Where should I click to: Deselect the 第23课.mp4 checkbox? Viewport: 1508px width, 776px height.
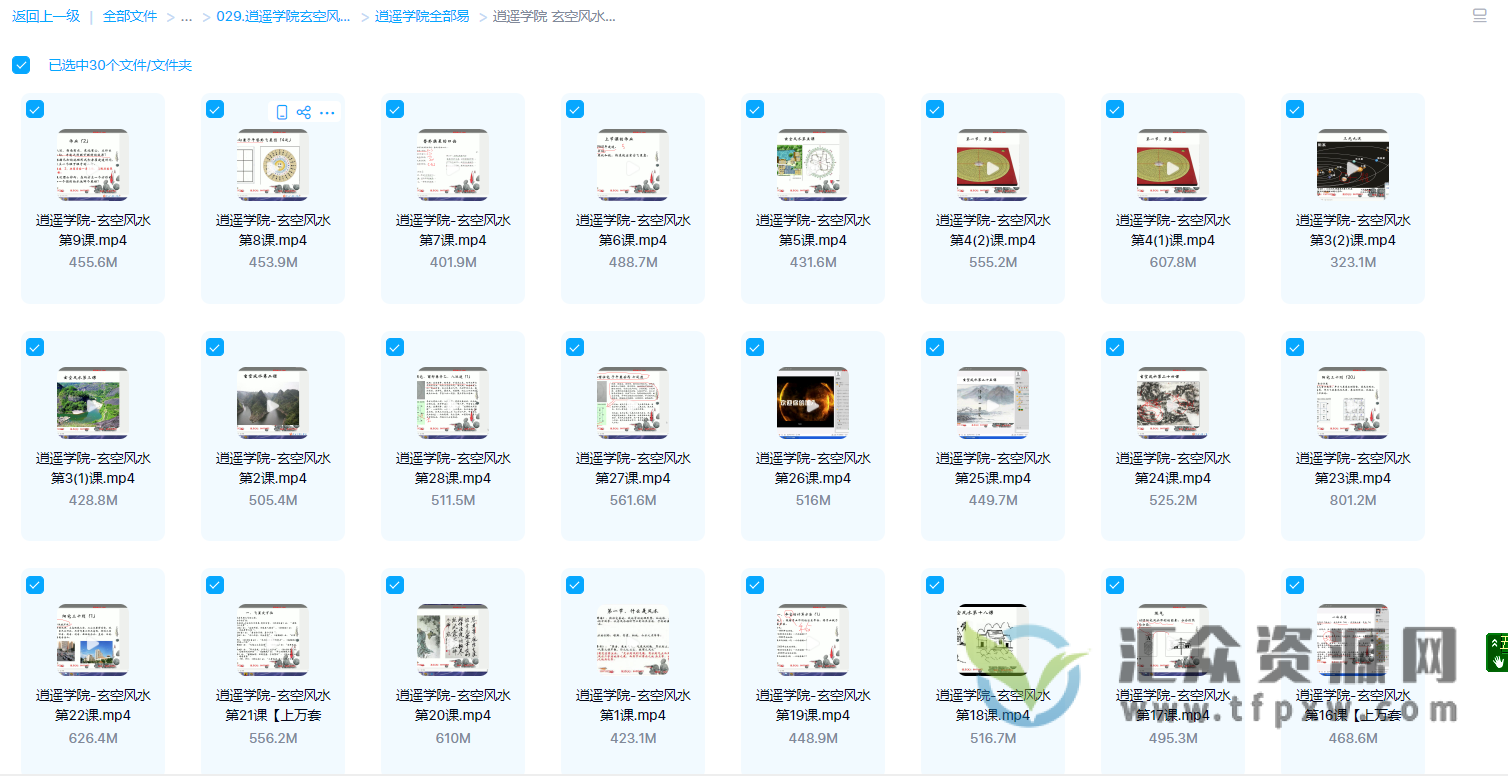(x=1295, y=347)
